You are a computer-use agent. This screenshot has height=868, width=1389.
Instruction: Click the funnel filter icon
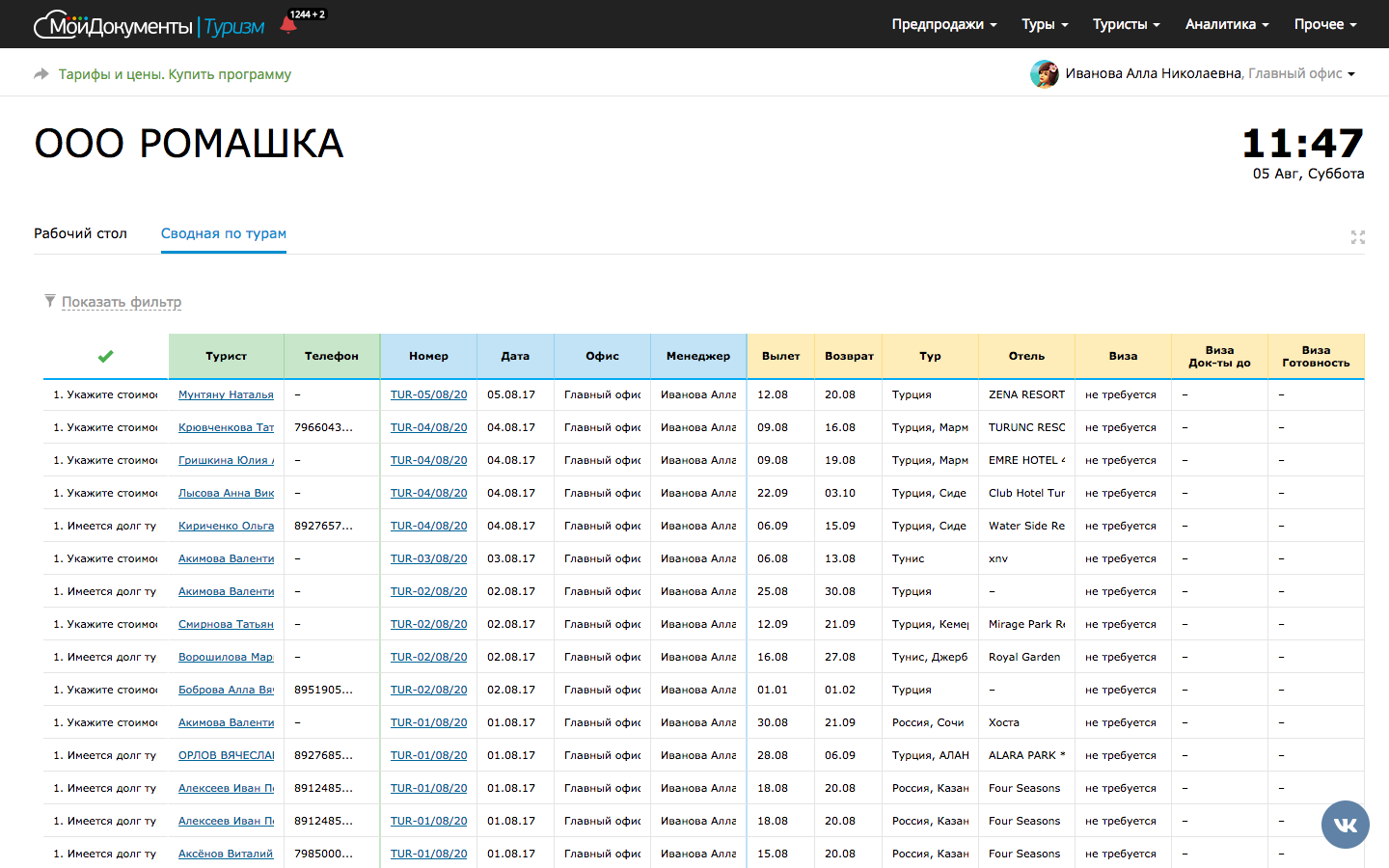(x=49, y=301)
